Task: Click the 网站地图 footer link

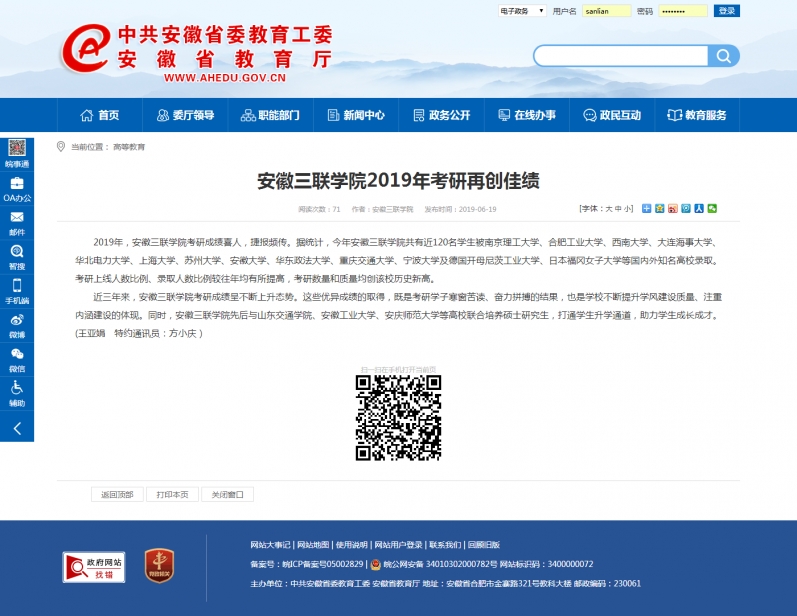Action: tap(313, 545)
